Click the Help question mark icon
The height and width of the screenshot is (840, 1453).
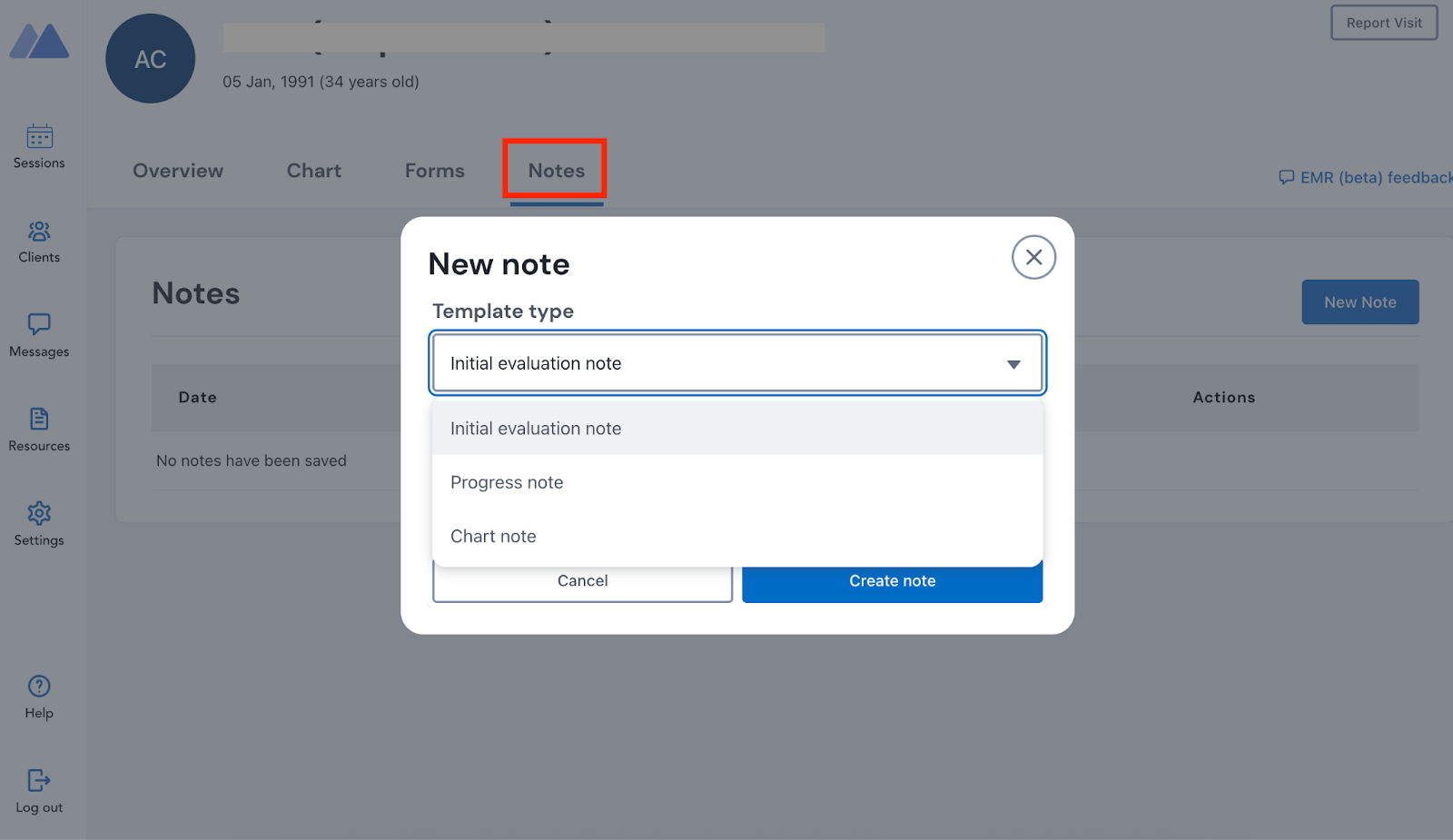[38, 687]
